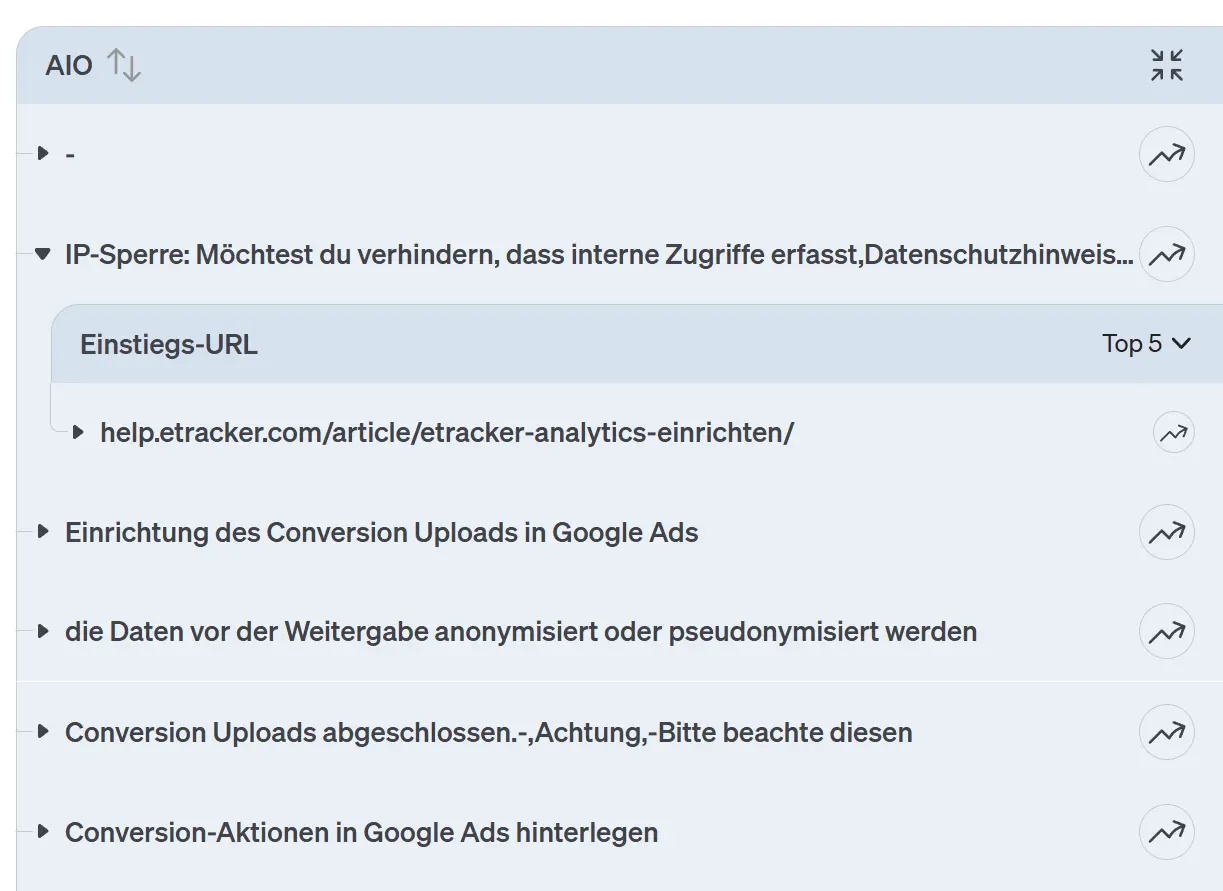
Task: Open the trend chart for the anonymisiert row
Action: (x=1166, y=631)
